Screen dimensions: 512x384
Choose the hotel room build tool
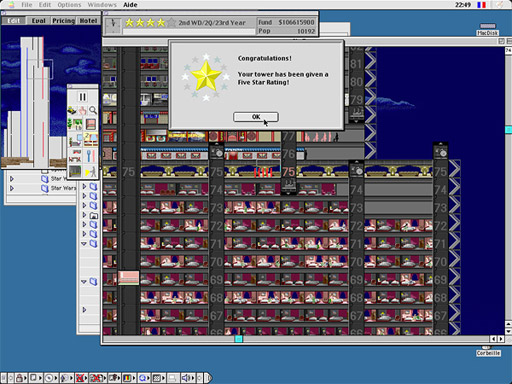click(91, 140)
